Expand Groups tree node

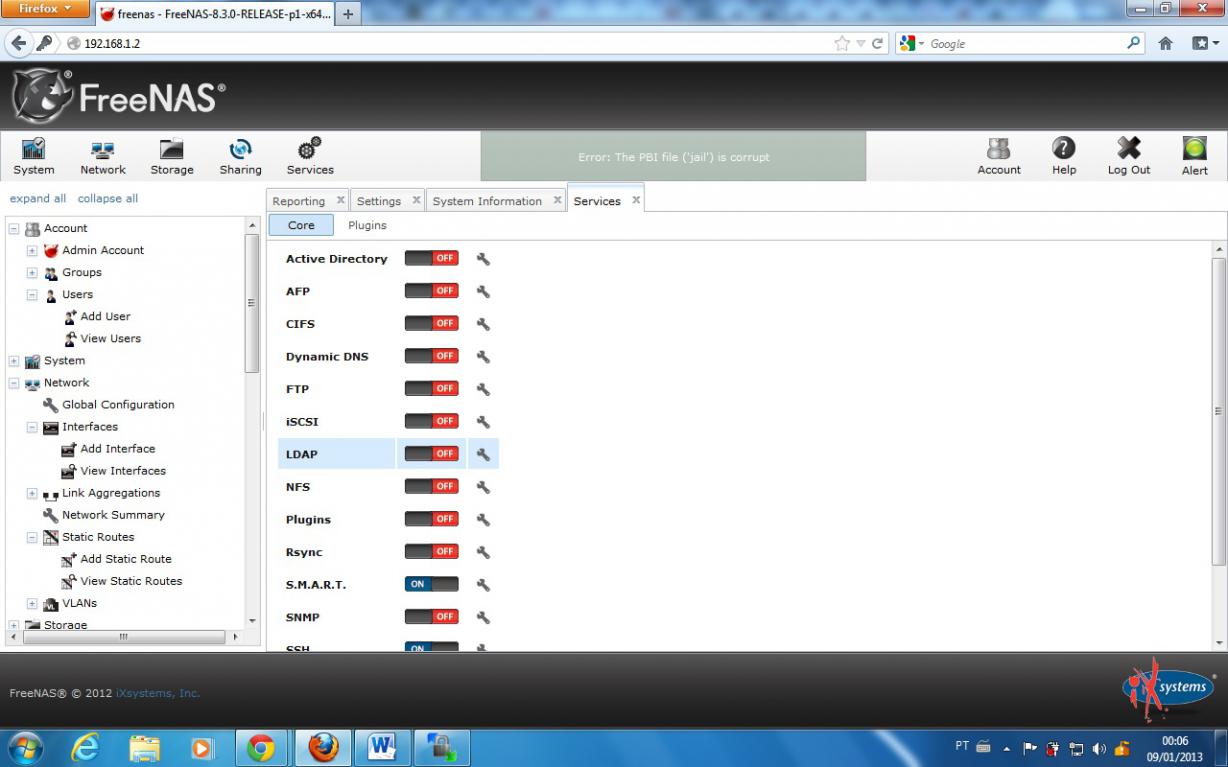pos(32,273)
